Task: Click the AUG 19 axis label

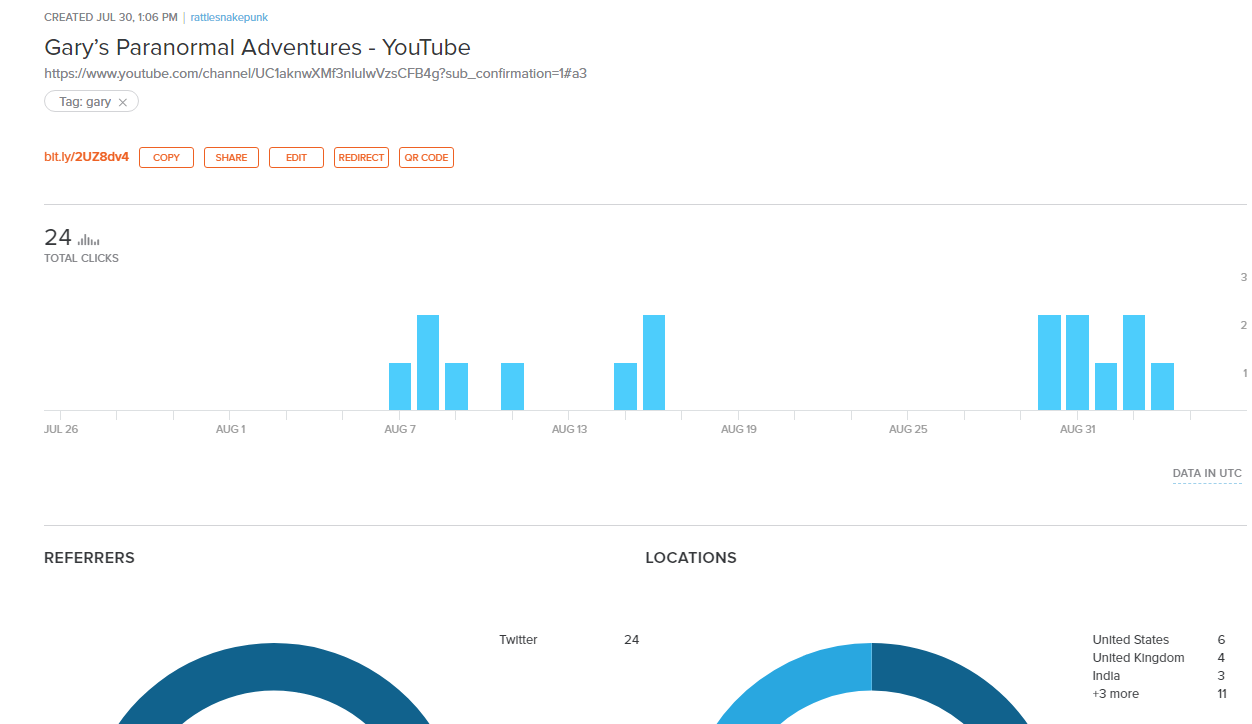Action: coord(738,429)
